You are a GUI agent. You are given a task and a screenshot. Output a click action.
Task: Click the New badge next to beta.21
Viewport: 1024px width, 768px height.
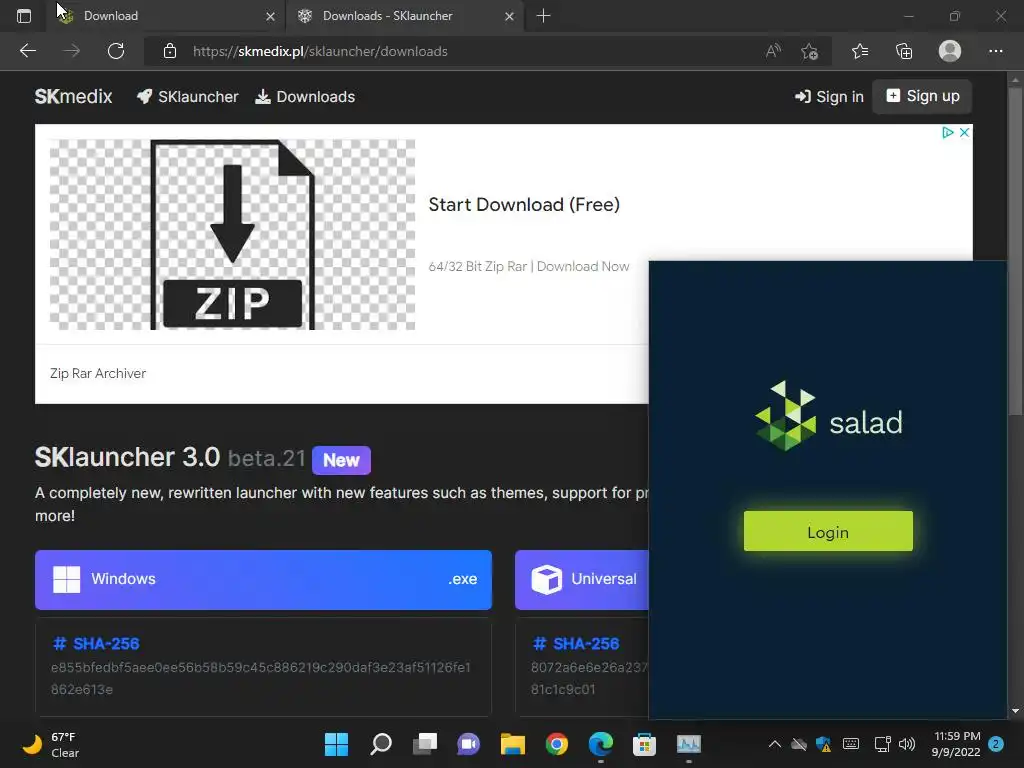[x=341, y=460]
